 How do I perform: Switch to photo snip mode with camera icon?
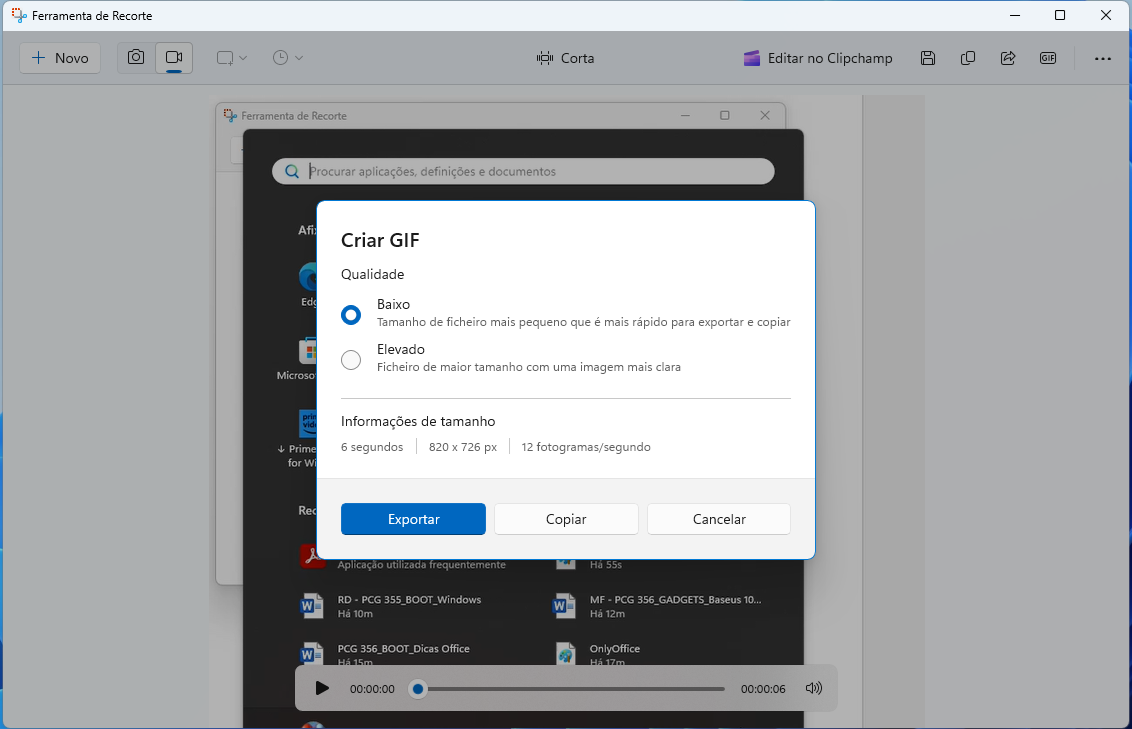[135, 57]
